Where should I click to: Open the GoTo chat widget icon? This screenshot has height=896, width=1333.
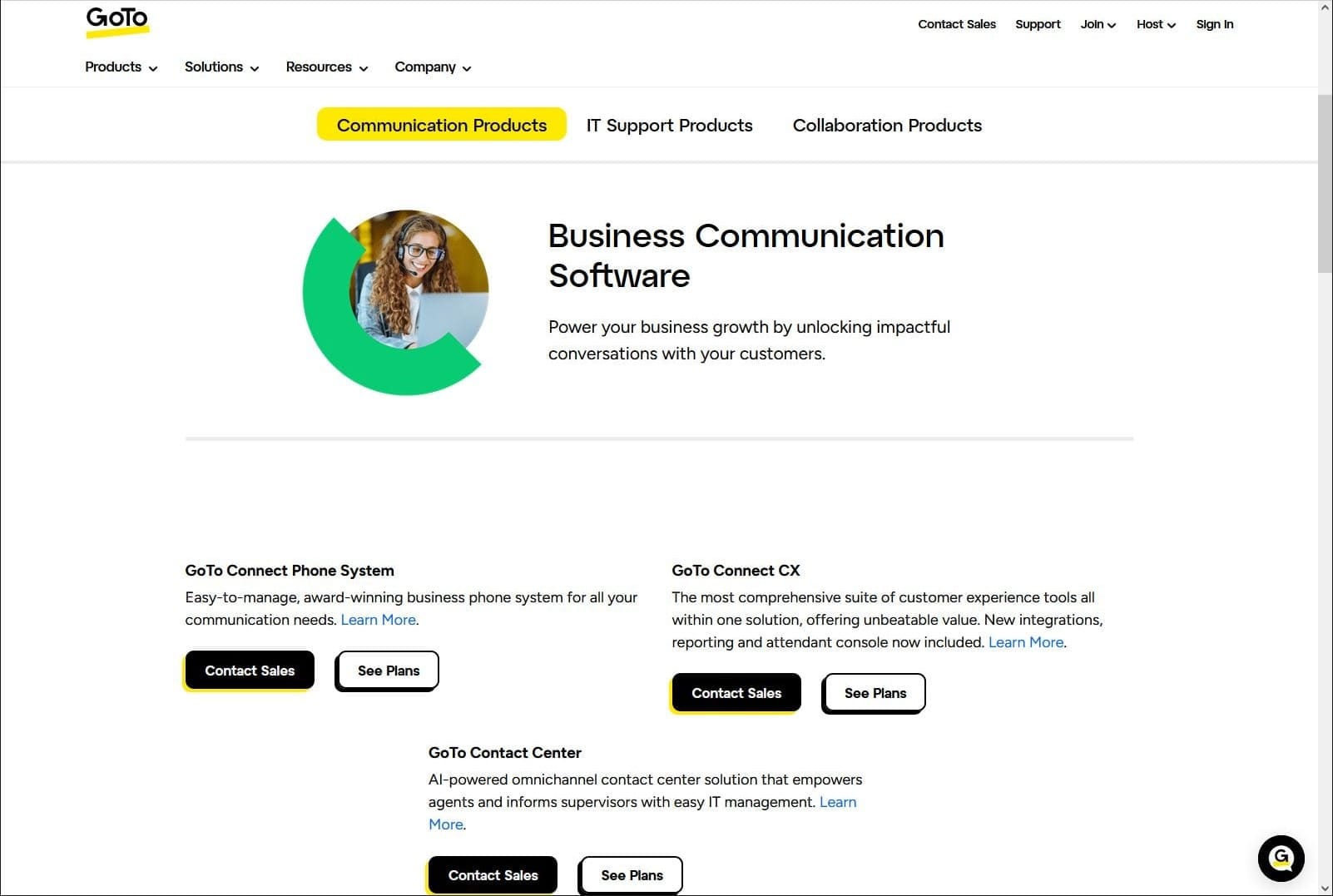tap(1281, 858)
